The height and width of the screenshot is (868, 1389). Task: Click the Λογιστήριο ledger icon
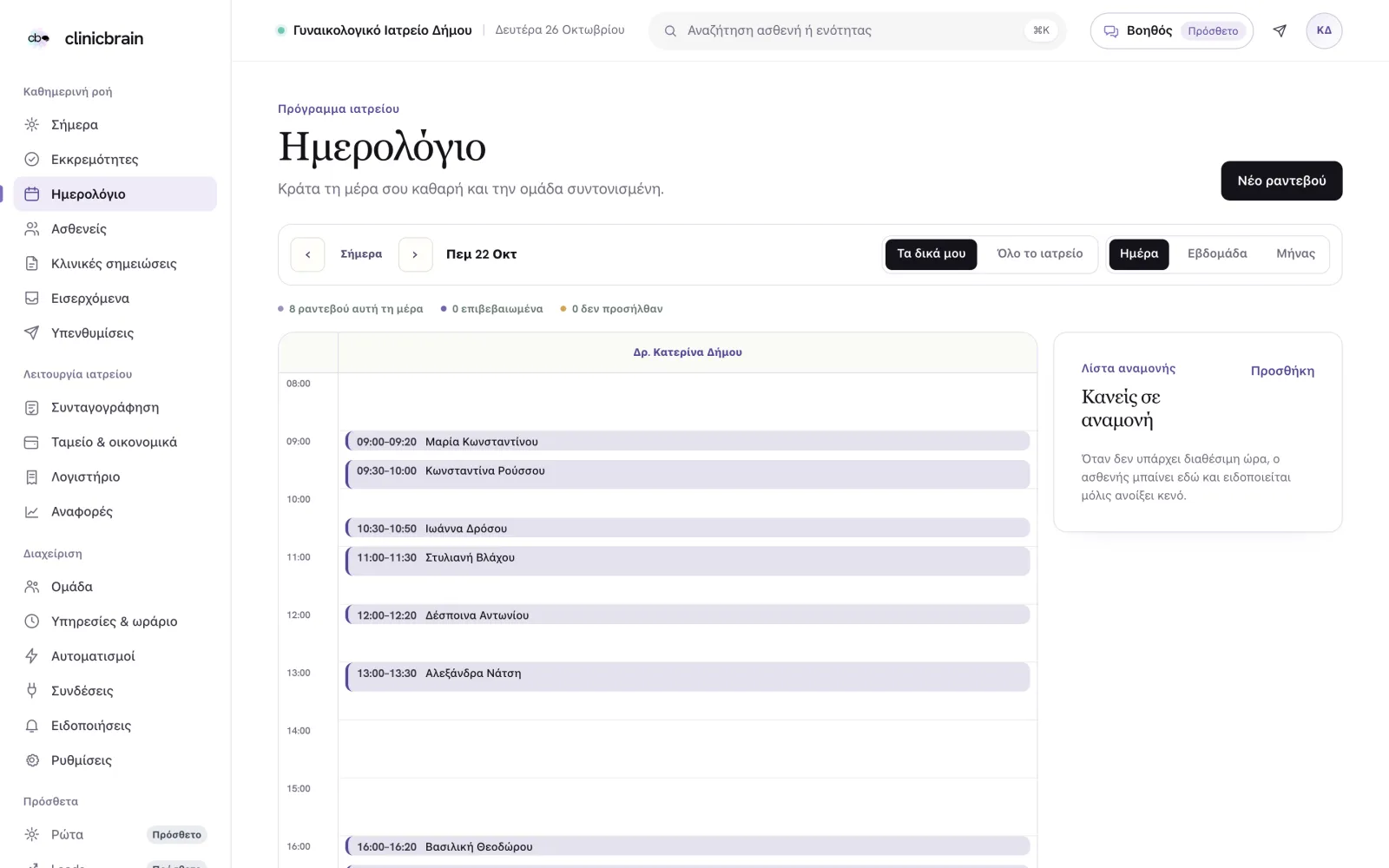[32, 477]
